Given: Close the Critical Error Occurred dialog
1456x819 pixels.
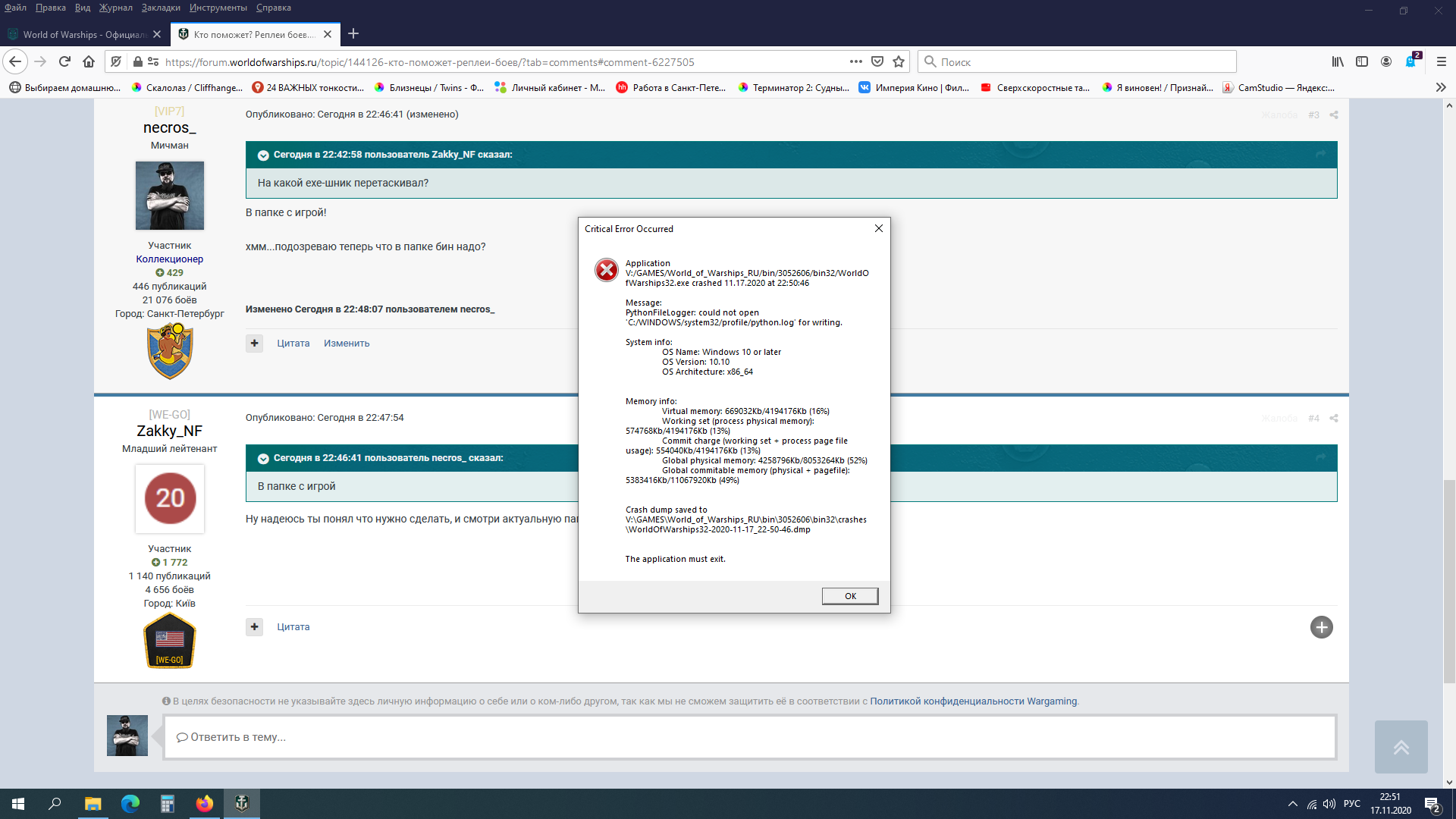Looking at the screenshot, I should (x=878, y=228).
